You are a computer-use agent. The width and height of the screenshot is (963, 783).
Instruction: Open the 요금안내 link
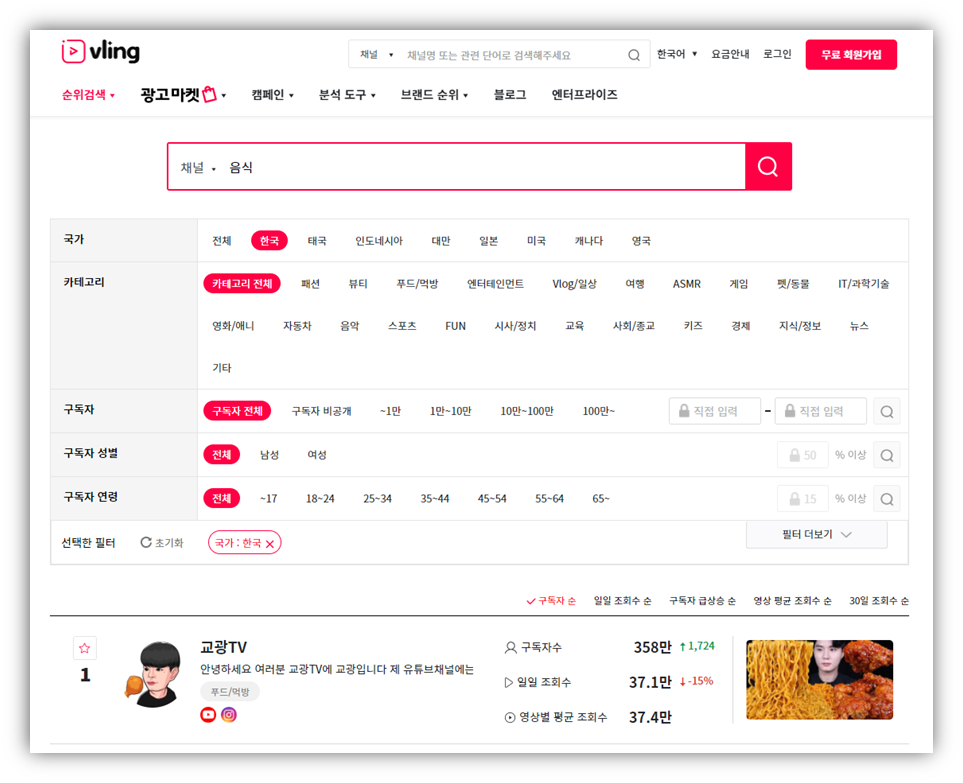coord(730,54)
